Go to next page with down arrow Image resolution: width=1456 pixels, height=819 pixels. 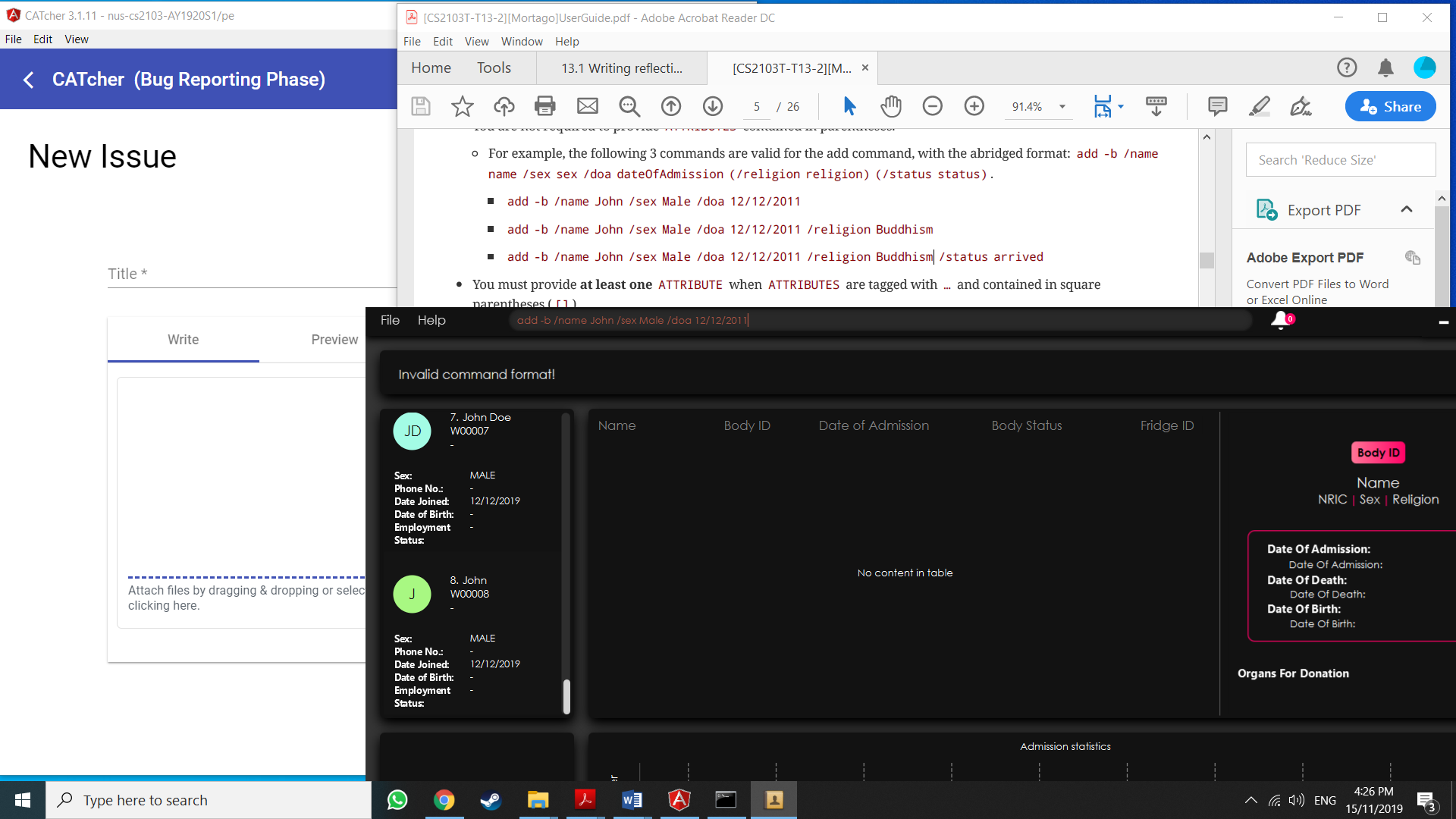click(712, 106)
